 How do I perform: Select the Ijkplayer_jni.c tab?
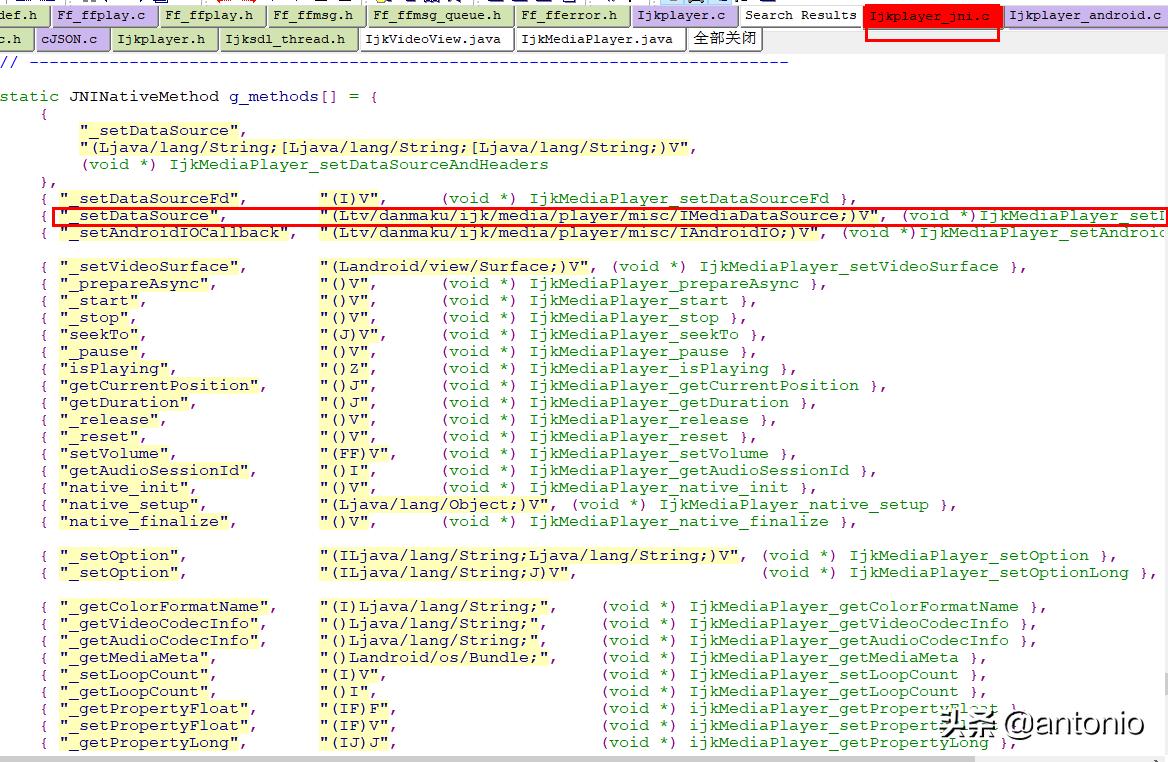[931, 16]
